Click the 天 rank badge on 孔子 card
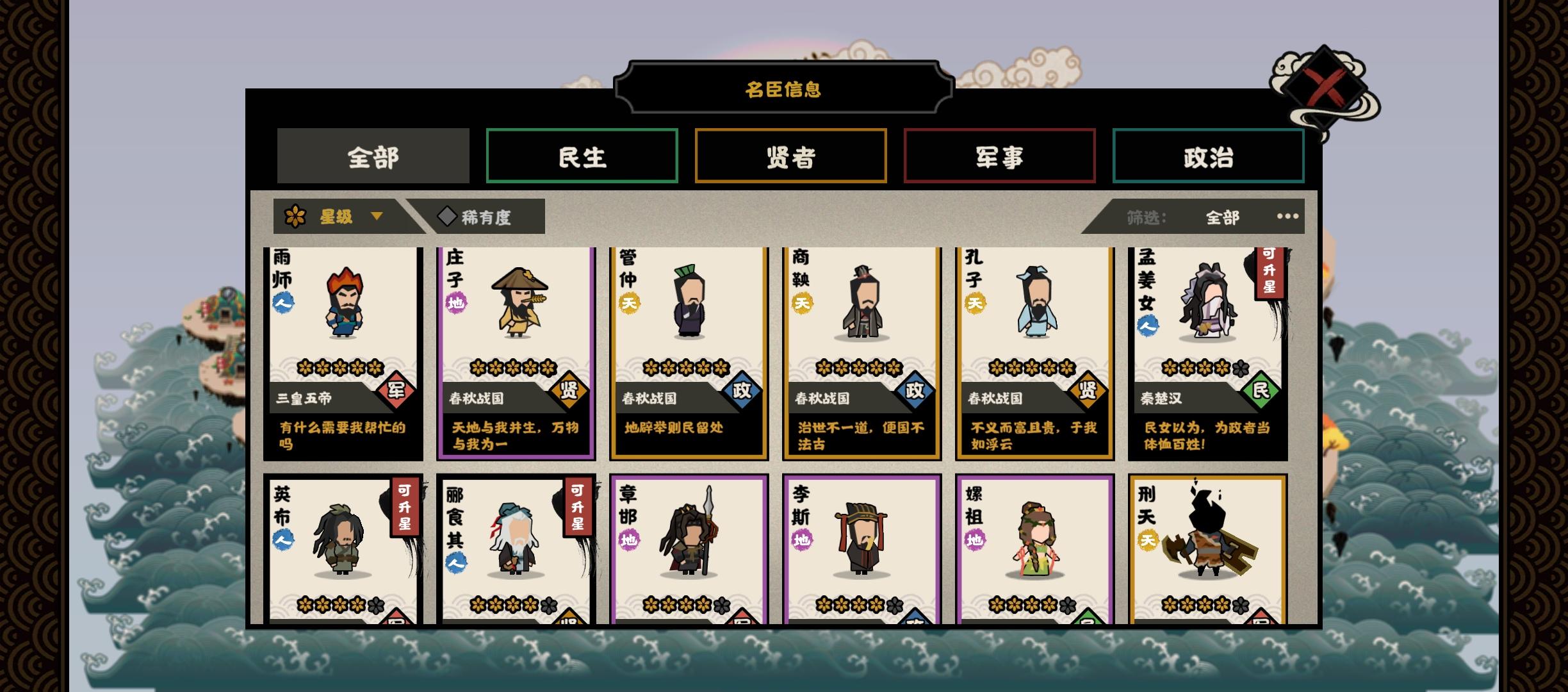Screen dimensions: 1568x692 click(x=975, y=302)
